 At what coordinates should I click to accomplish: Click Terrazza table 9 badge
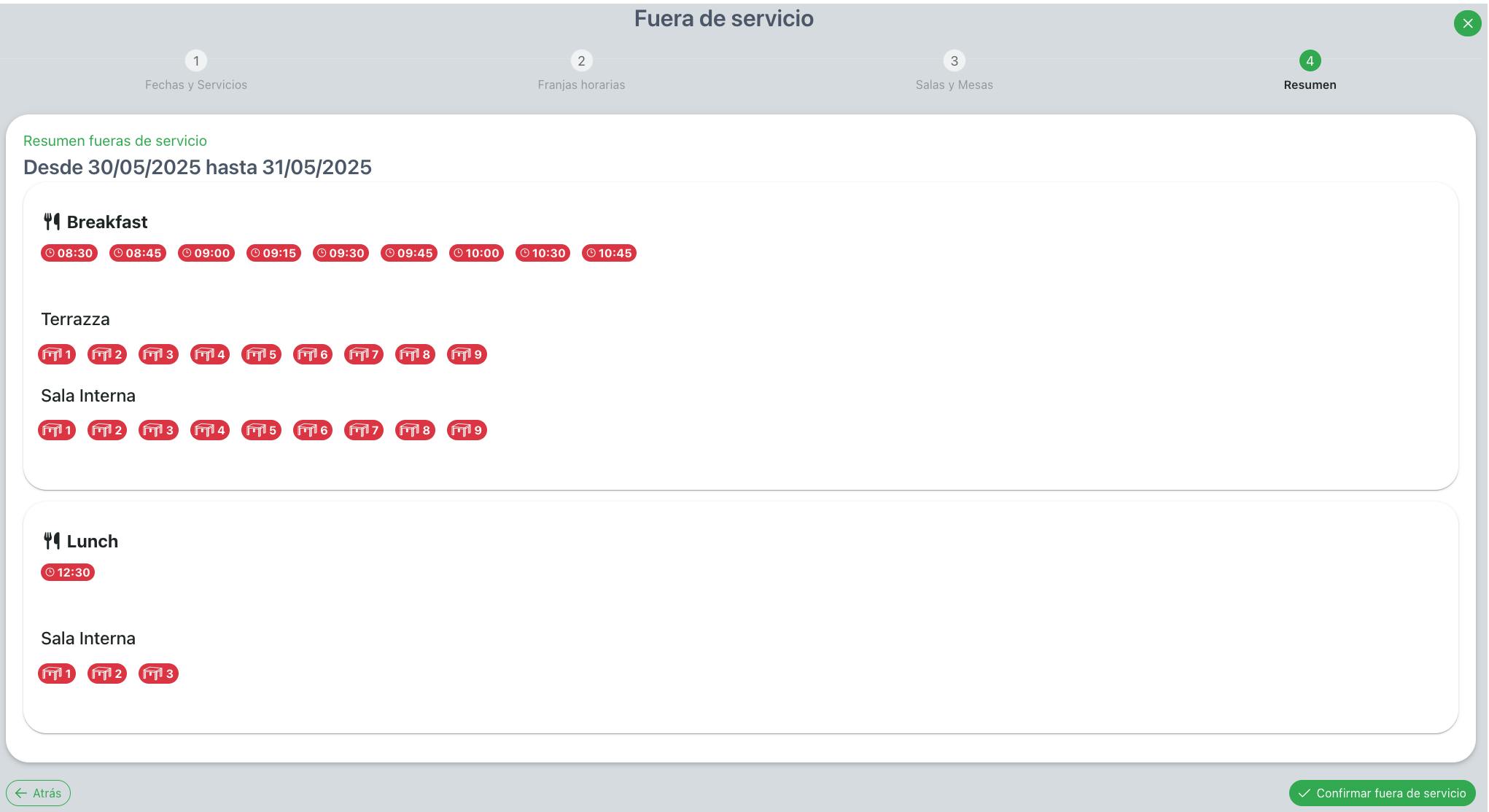467,354
